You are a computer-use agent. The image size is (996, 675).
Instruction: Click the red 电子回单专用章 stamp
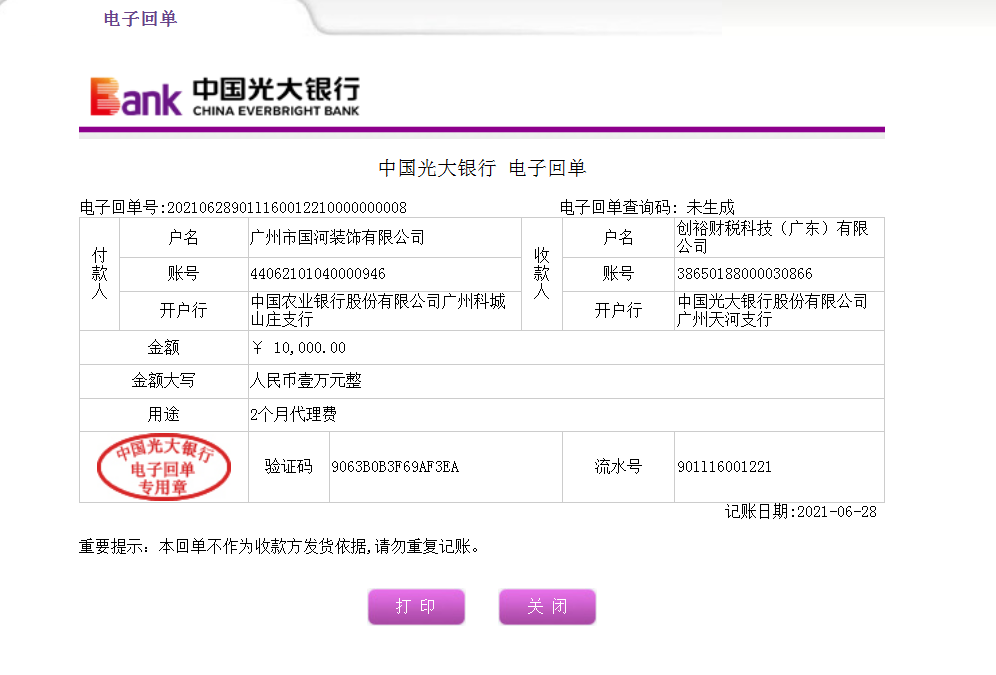[164, 467]
